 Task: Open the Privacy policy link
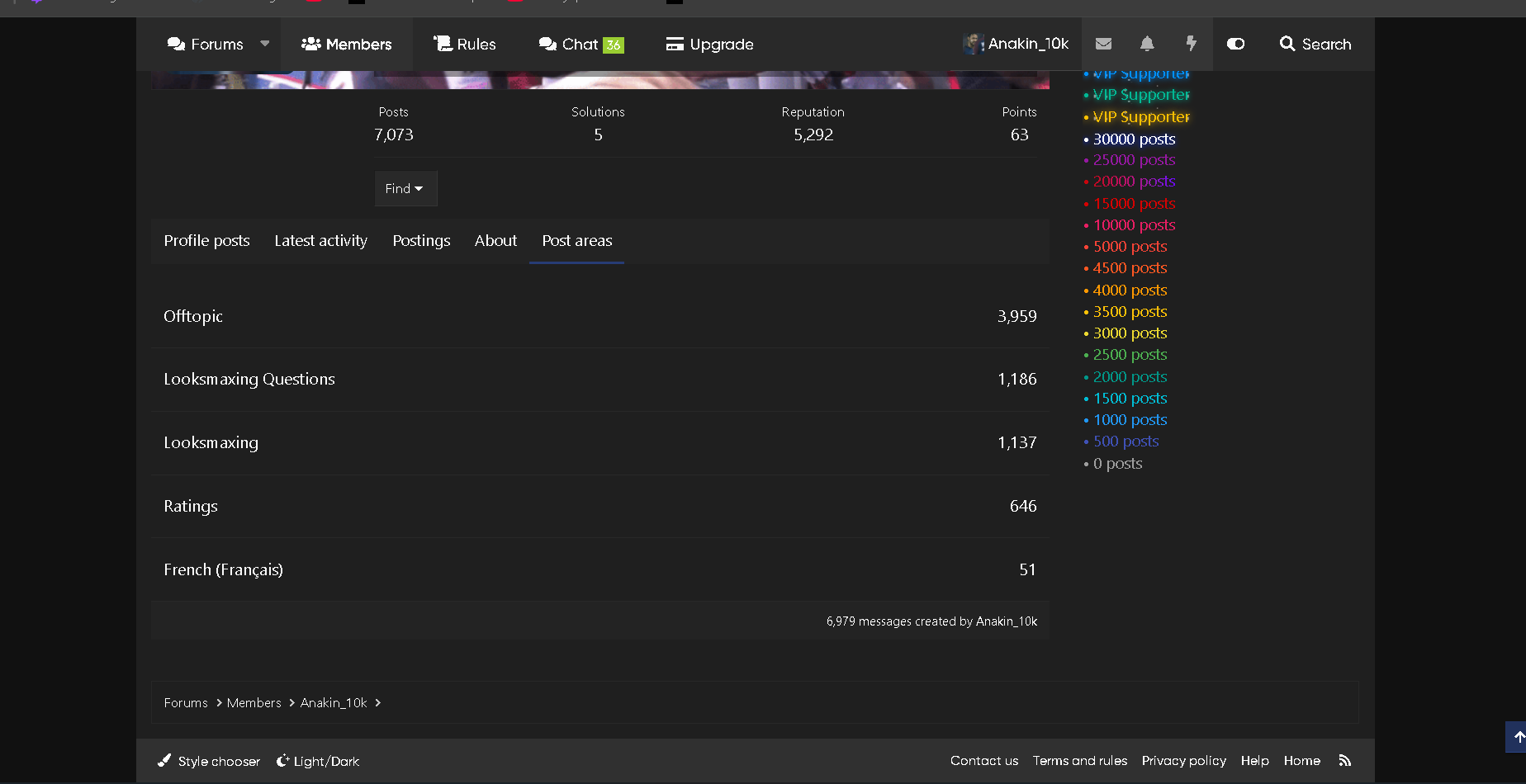pos(1184,761)
